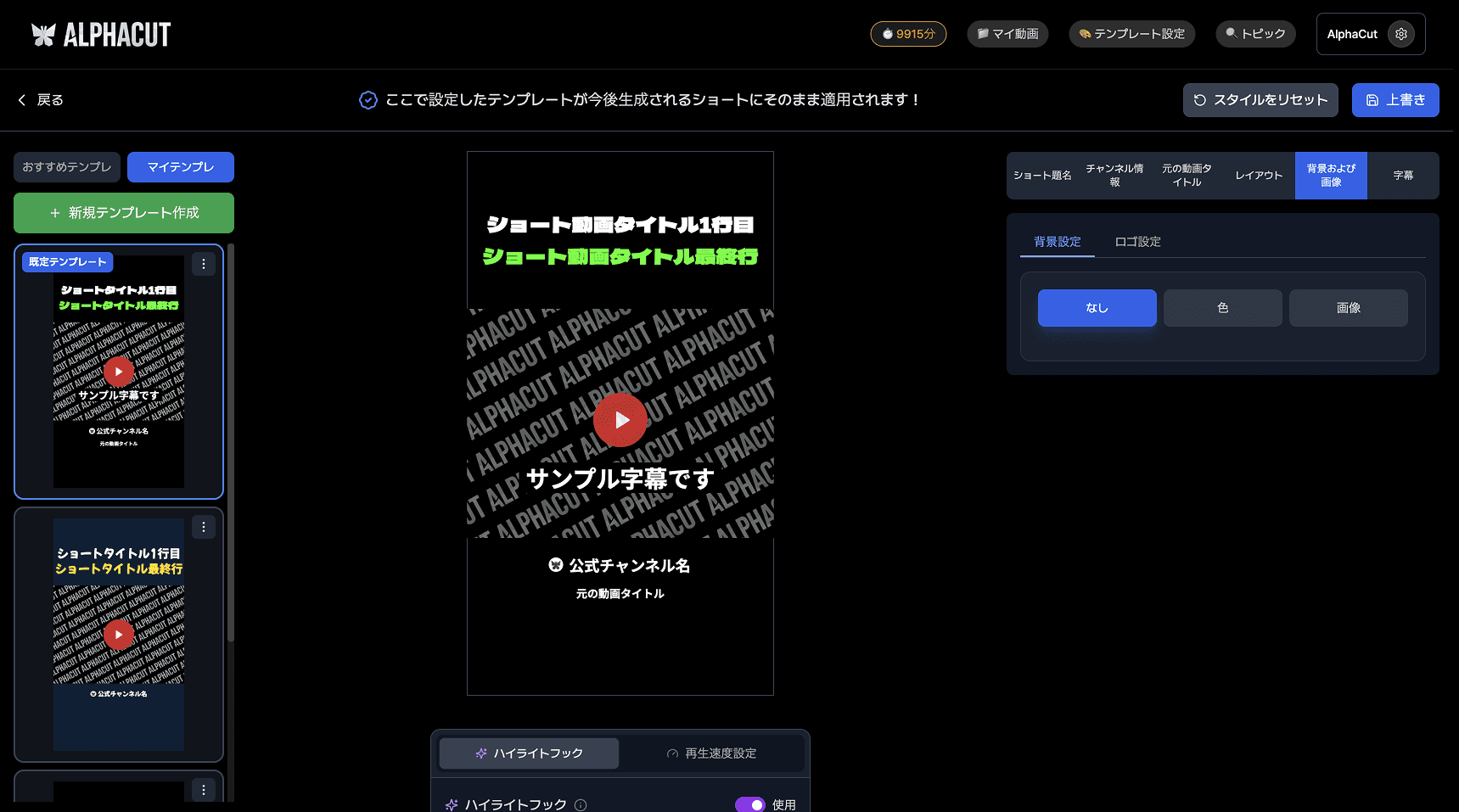Open マイ動画 from the top bar
The width and height of the screenshot is (1459, 812).
click(x=1007, y=33)
